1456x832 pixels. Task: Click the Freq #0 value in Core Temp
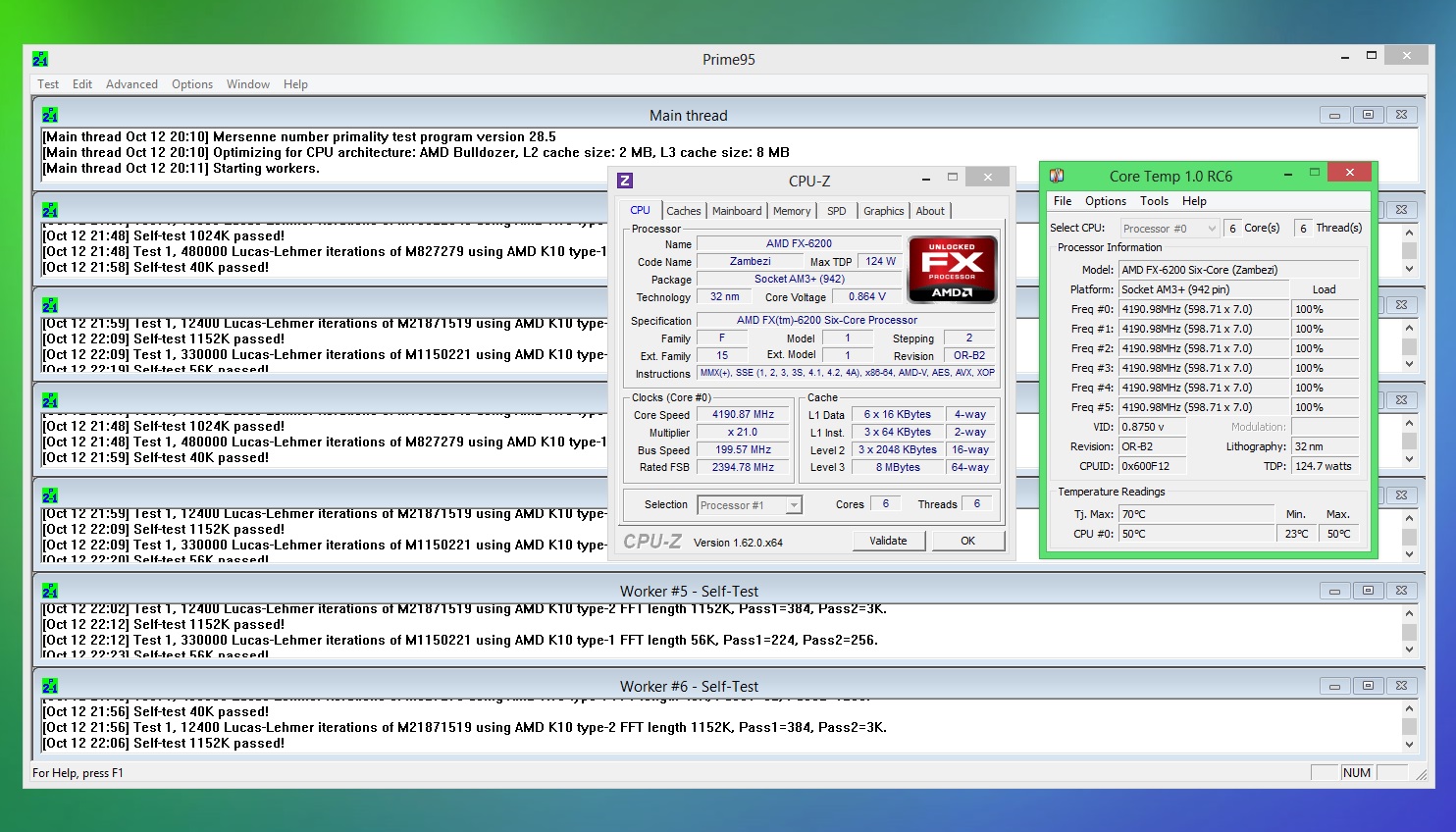pyautogui.click(x=1204, y=309)
